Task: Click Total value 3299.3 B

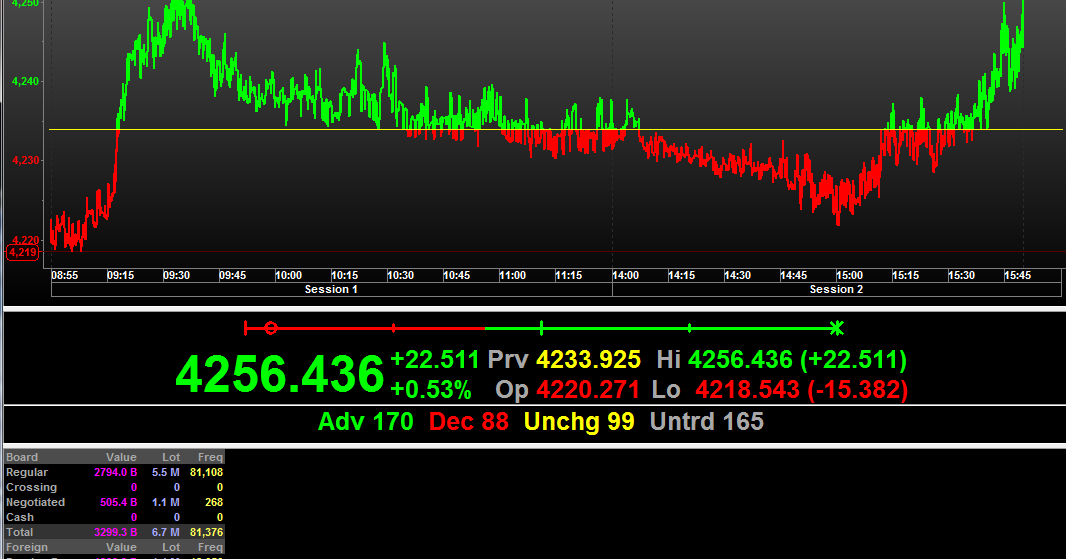Action: click(116, 532)
